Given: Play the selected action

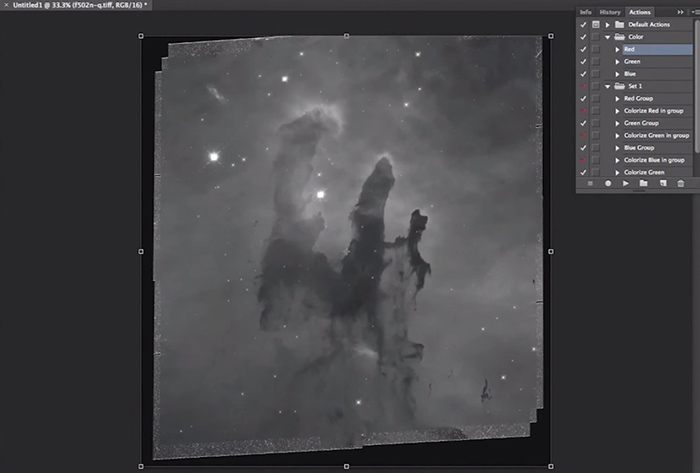Looking at the screenshot, I should (x=626, y=184).
